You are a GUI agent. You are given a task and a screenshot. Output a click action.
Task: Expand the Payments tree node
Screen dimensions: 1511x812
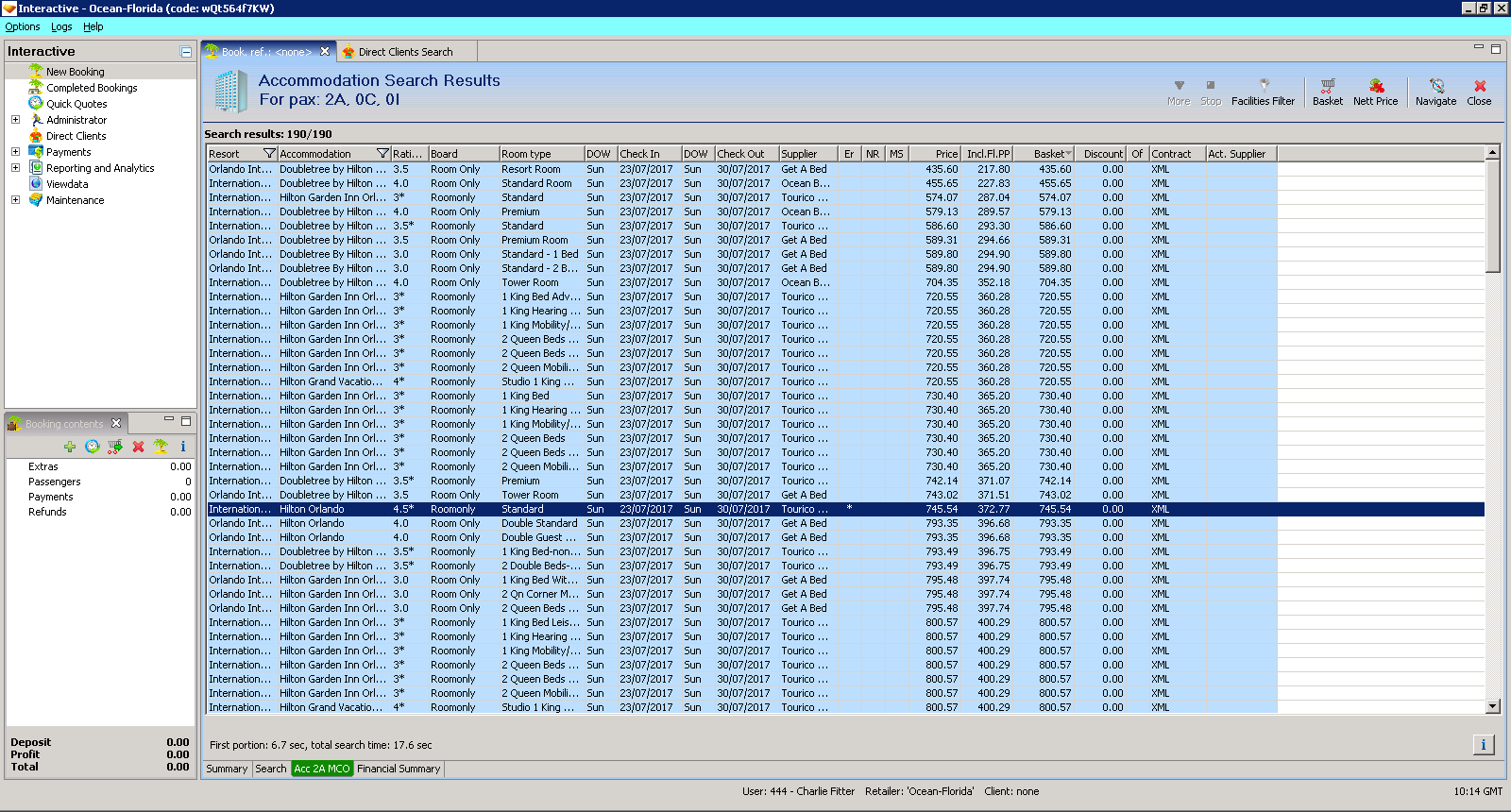15,152
